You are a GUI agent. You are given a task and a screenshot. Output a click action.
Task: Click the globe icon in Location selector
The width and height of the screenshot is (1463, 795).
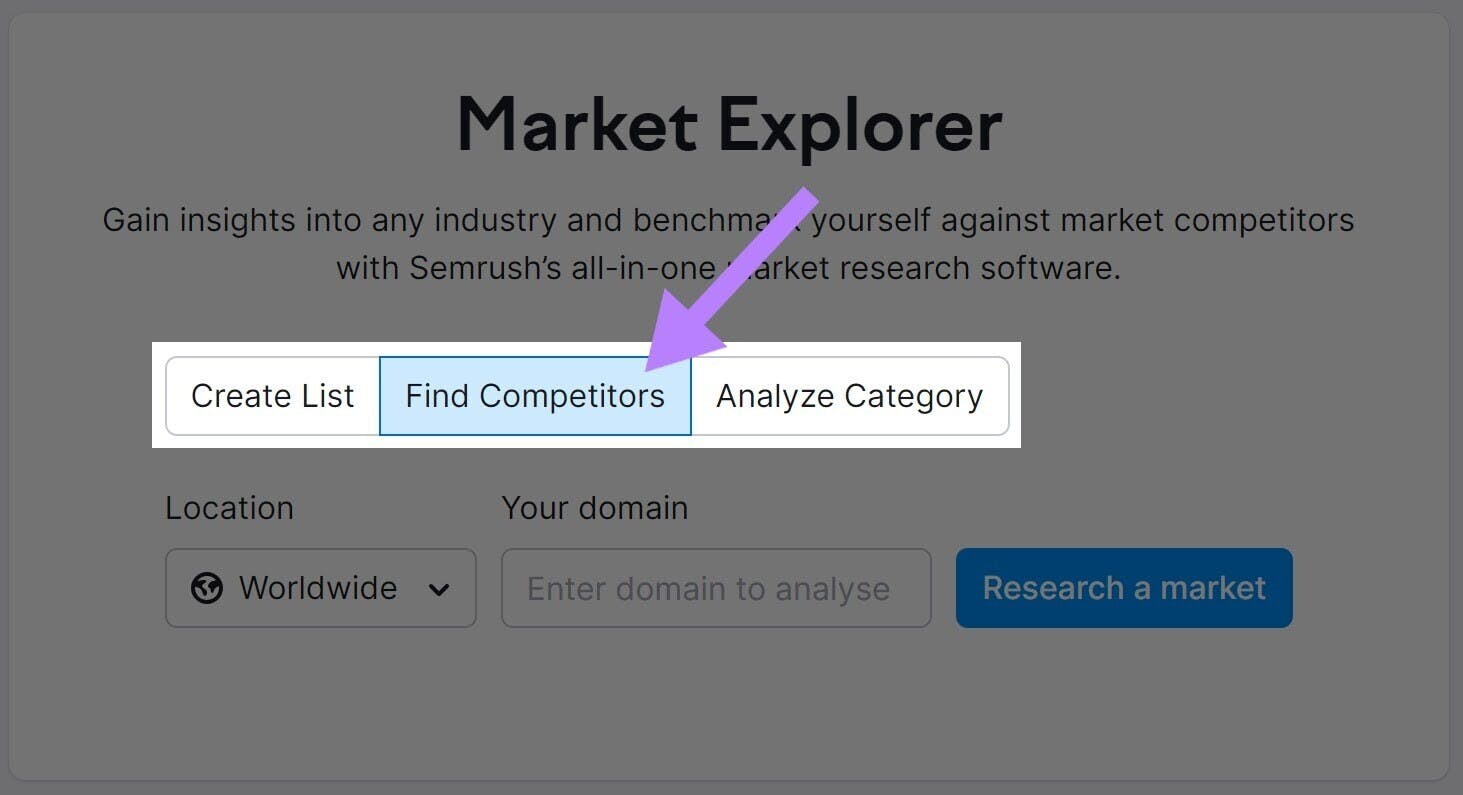(x=207, y=588)
